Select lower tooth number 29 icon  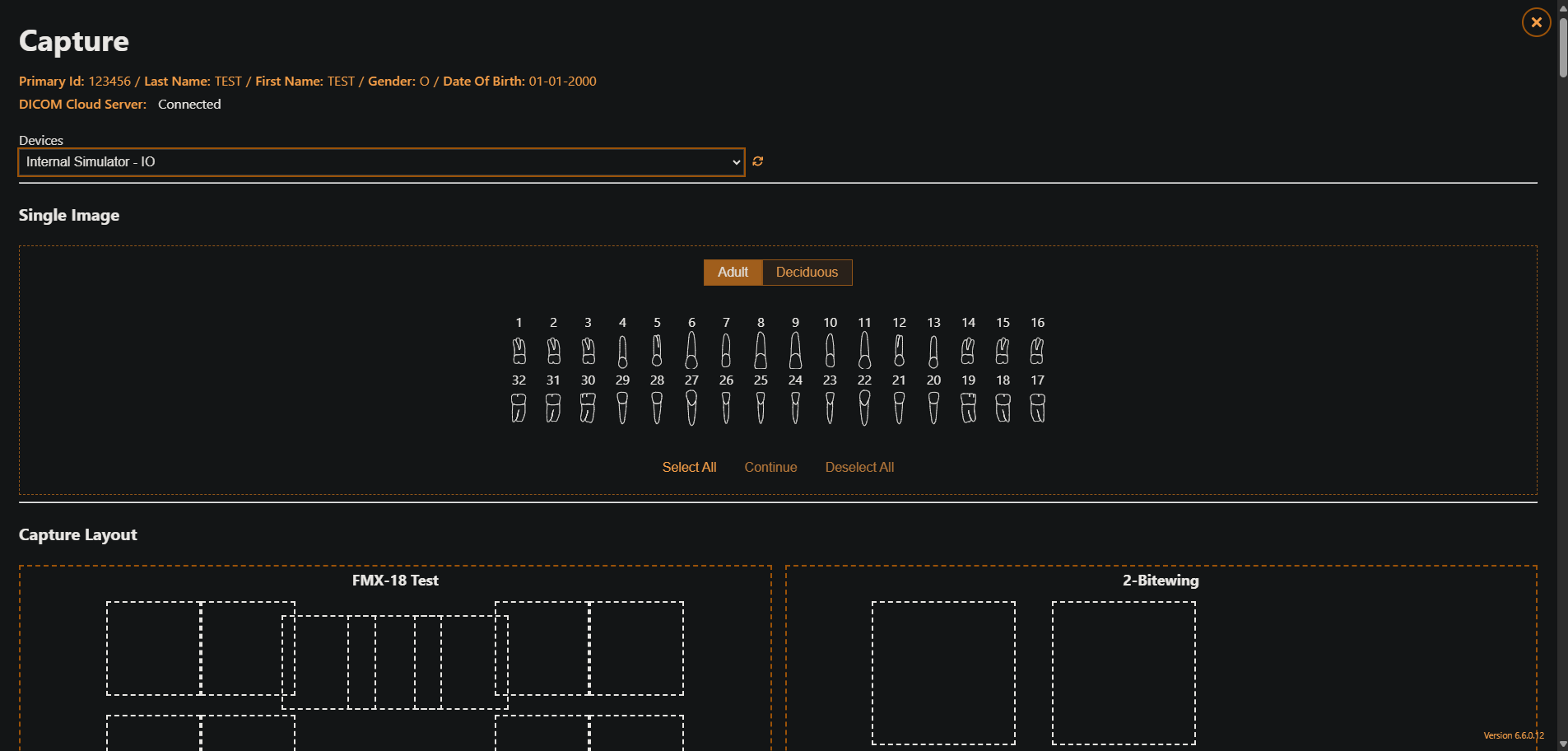pyautogui.click(x=622, y=408)
